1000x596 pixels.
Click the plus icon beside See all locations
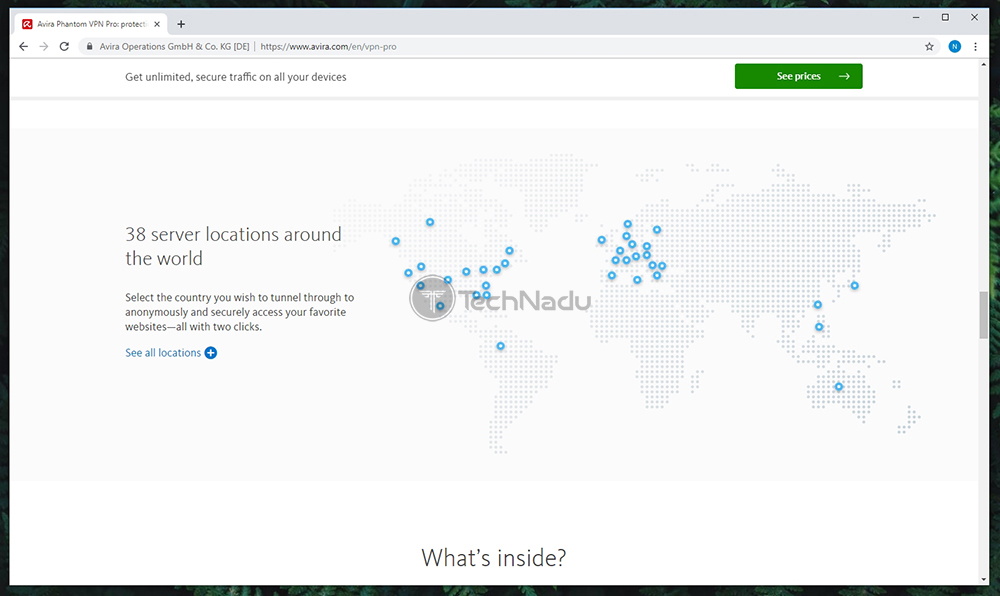[x=210, y=353]
